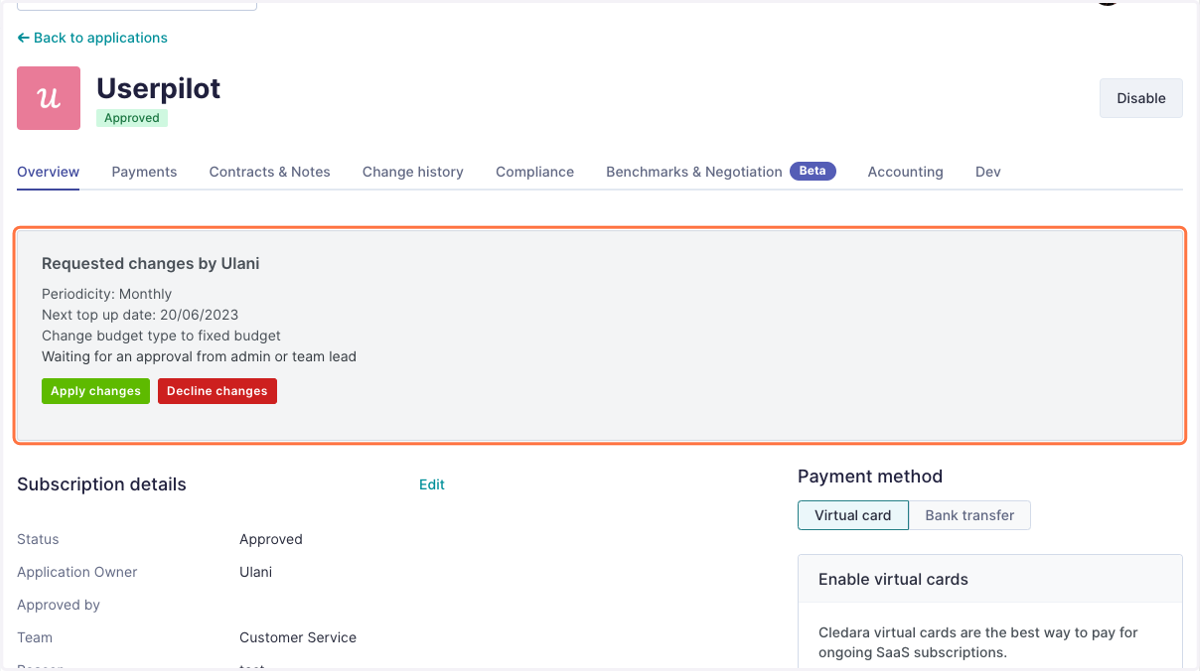Decline the requested changes
Image resolution: width=1200 pixels, height=671 pixels.
[x=217, y=391]
